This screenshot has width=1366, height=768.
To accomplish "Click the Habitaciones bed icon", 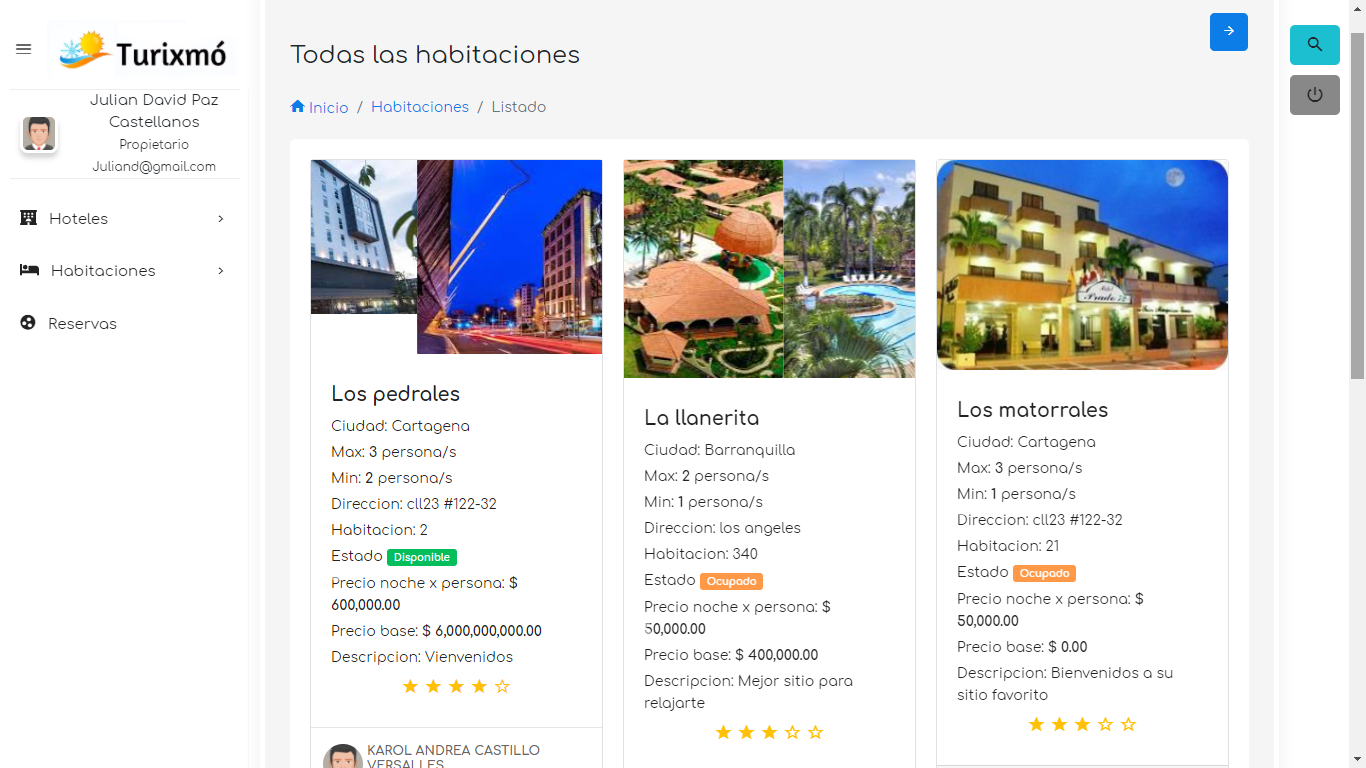I will [x=29, y=270].
